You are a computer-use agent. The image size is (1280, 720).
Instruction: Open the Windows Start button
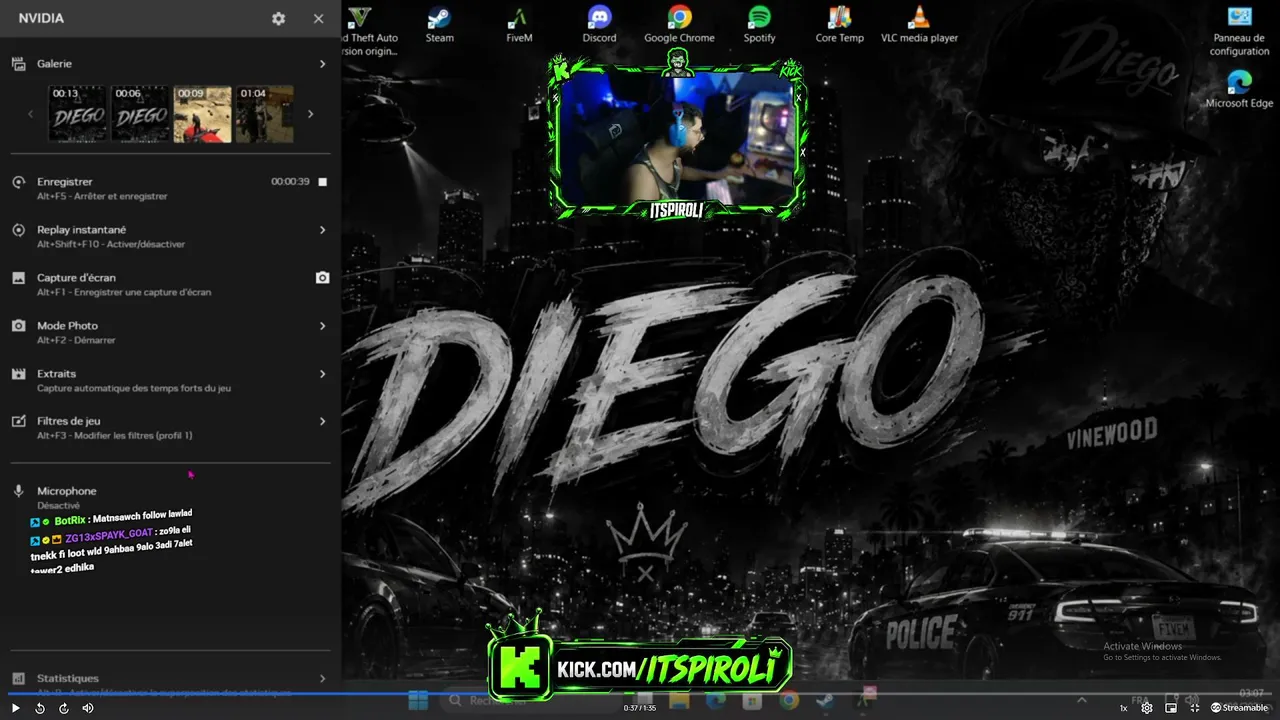pyautogui.click(x=418, y=699)
